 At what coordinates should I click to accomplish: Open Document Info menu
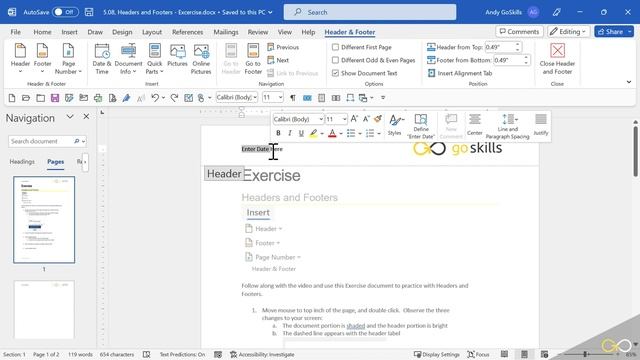128,58
